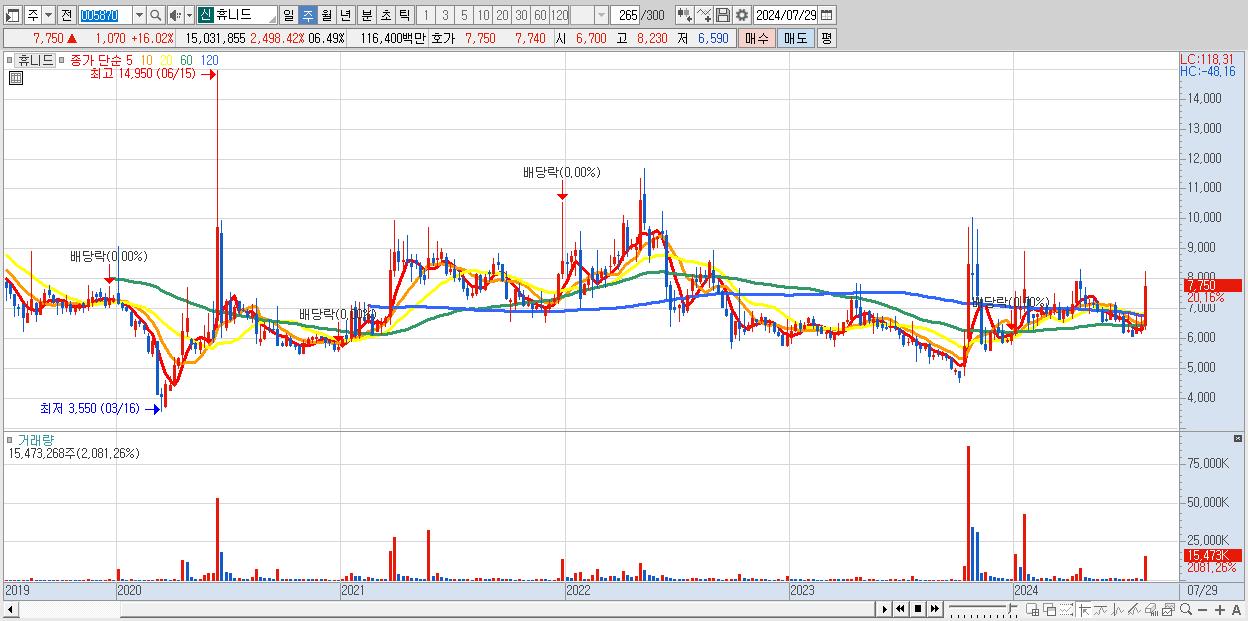Zoom out chart with minus icon

(x=1202, y=610)
